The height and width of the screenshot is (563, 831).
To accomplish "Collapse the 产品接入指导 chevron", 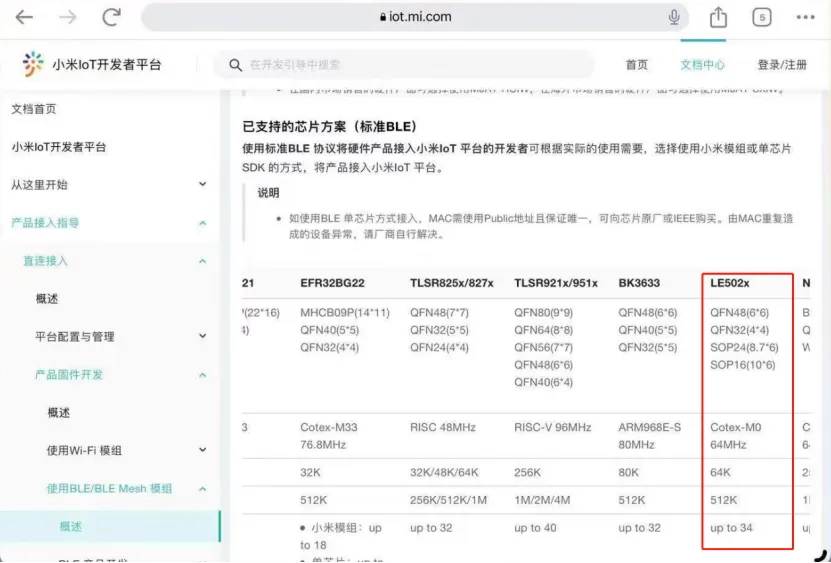I will (202, 223).
